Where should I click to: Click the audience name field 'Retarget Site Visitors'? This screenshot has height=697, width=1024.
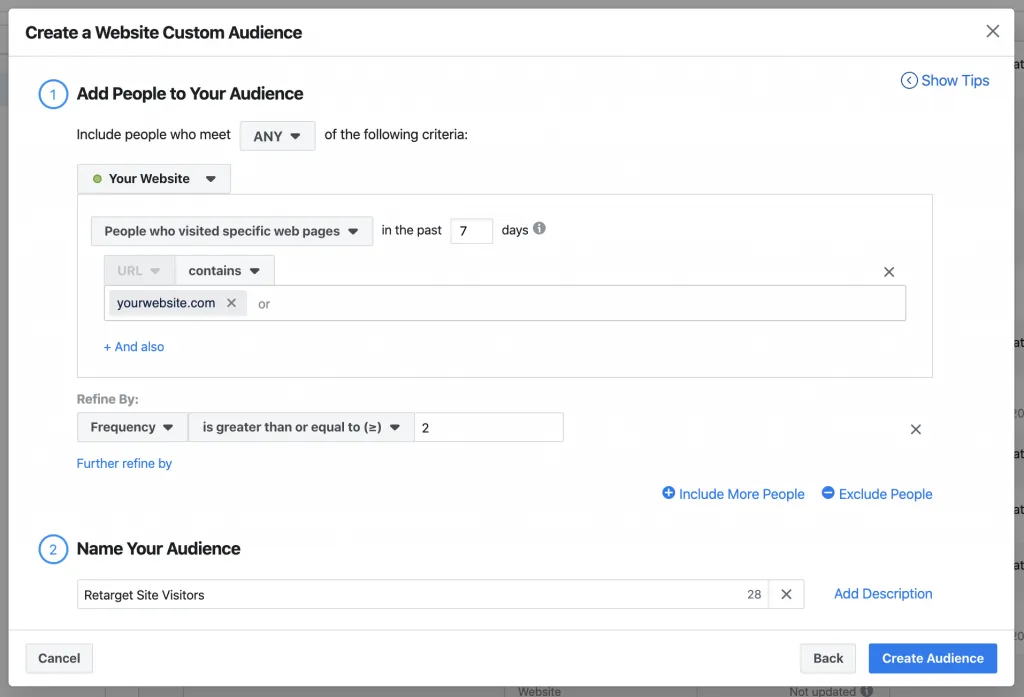pyautogui.click(x=423, y=594)
